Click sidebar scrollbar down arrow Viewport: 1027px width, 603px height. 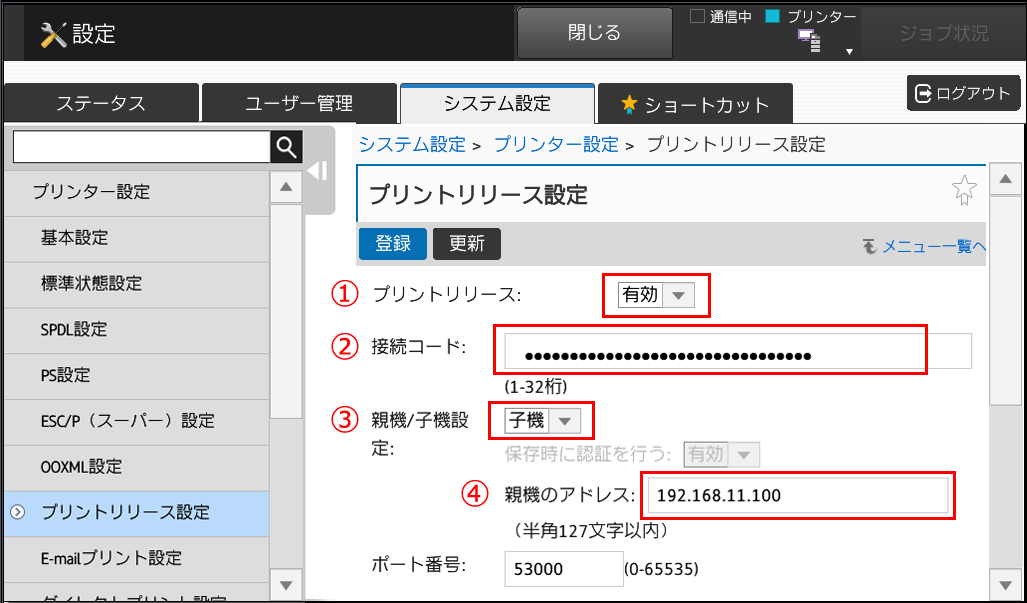[286, 585]
